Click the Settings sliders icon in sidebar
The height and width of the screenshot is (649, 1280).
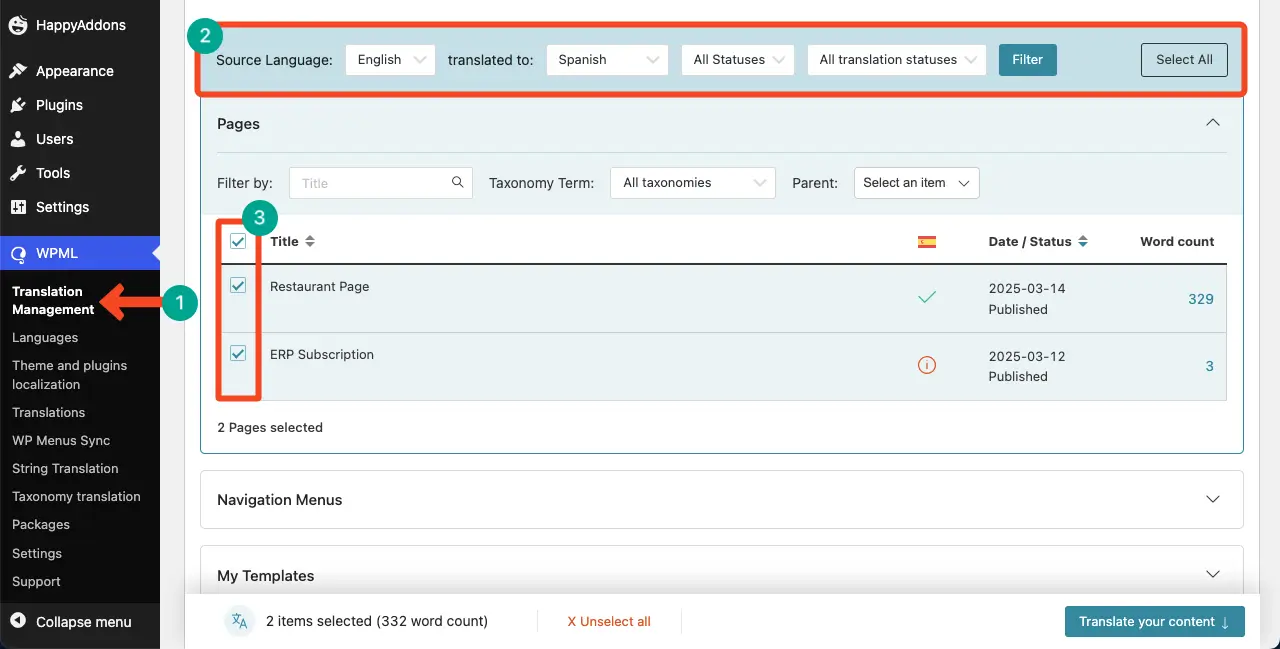(18, 207)
